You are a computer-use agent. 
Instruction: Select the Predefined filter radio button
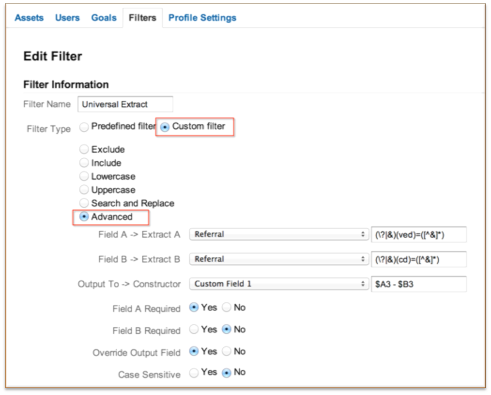(x=84, y=127)
